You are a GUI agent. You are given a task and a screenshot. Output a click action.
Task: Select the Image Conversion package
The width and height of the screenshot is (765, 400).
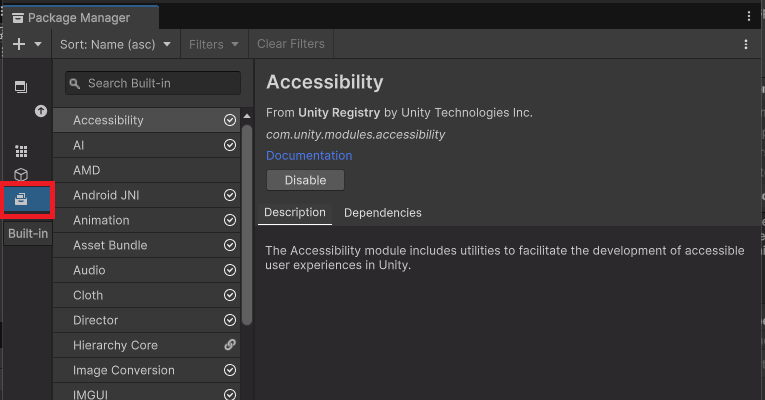[x=146, y=370]
